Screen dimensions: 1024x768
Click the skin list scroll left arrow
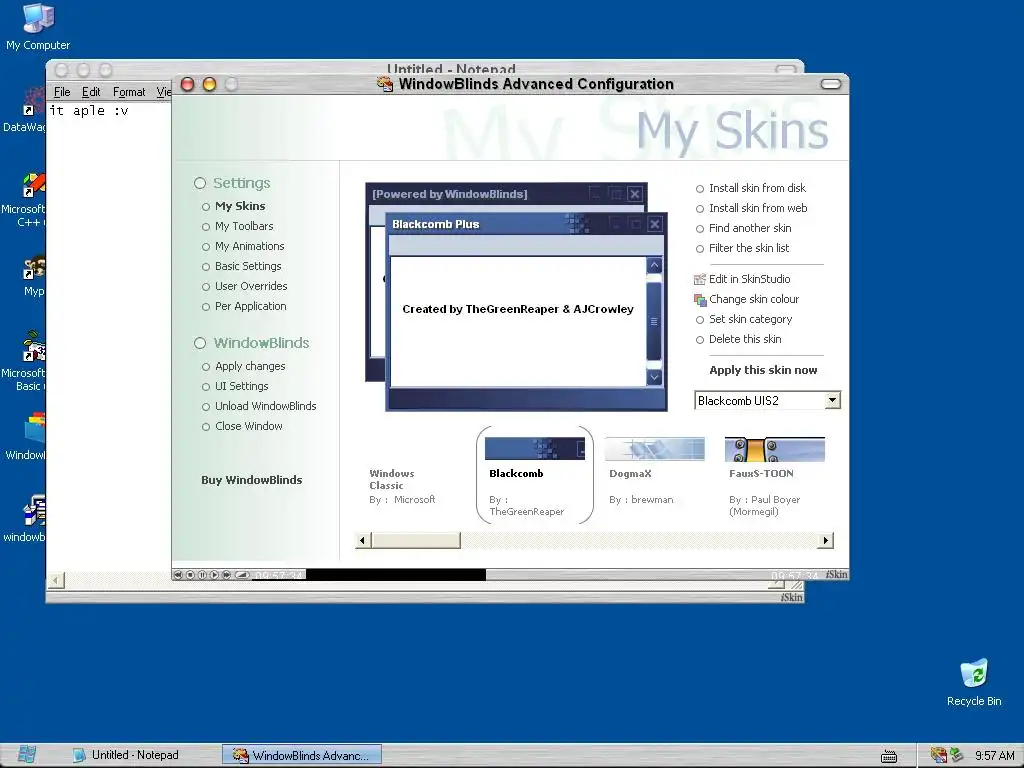tap(363, 540)
